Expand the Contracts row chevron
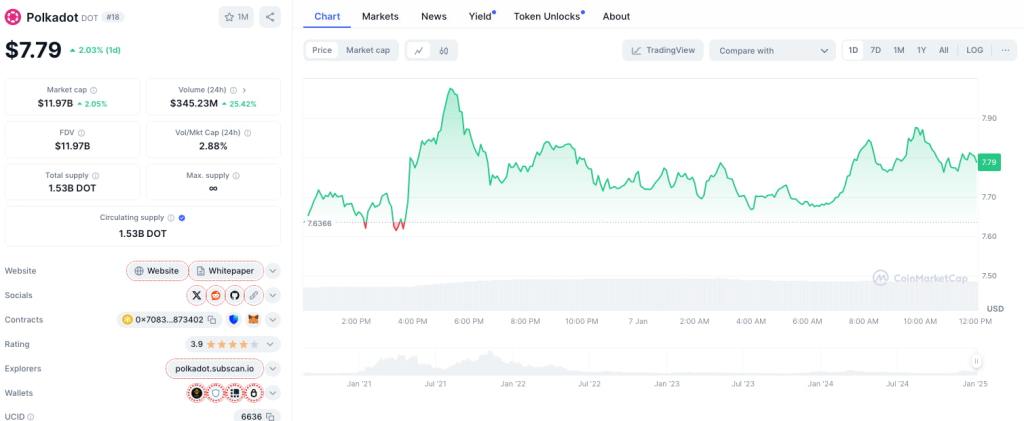This screenshot has height=421, width=1024. coord(273,320)
